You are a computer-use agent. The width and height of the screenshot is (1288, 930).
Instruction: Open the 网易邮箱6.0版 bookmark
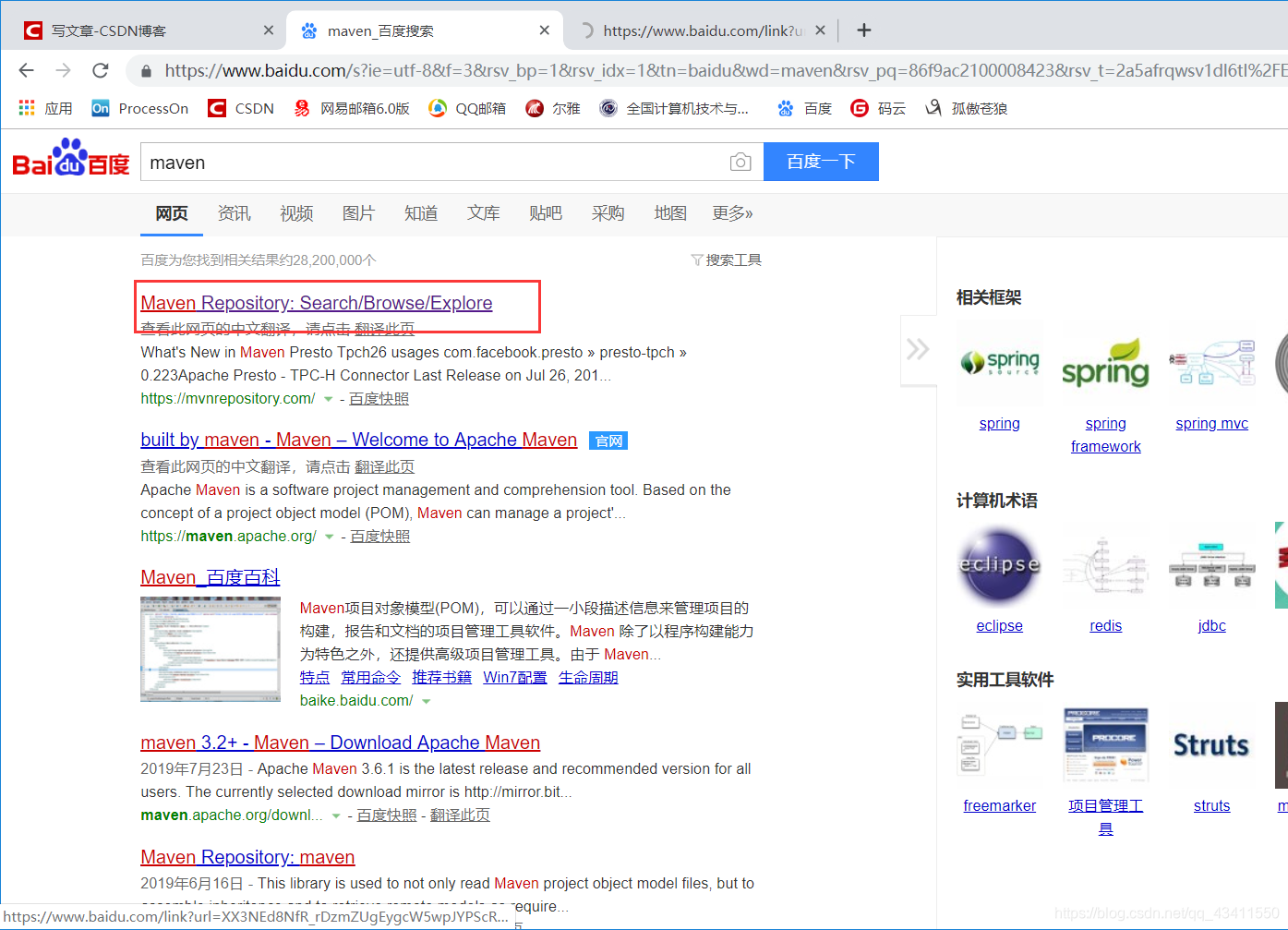[352, 108]
